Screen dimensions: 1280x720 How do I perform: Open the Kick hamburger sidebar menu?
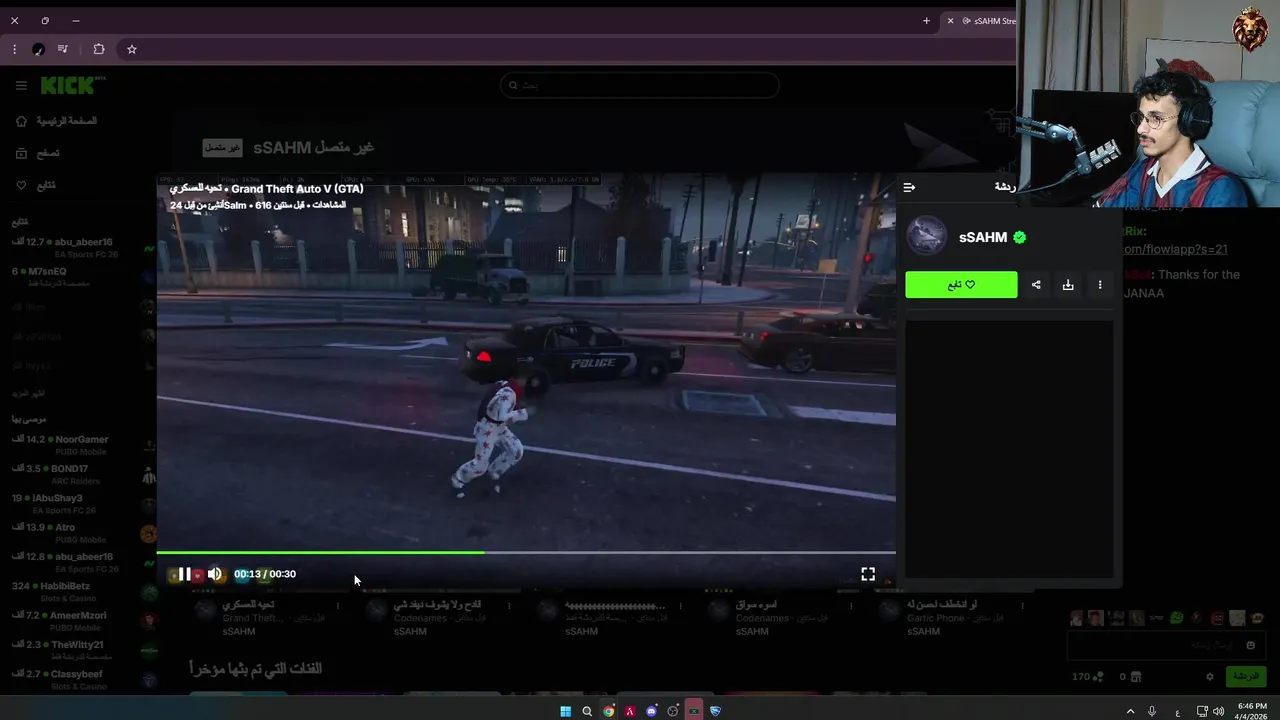coord(21,85)
